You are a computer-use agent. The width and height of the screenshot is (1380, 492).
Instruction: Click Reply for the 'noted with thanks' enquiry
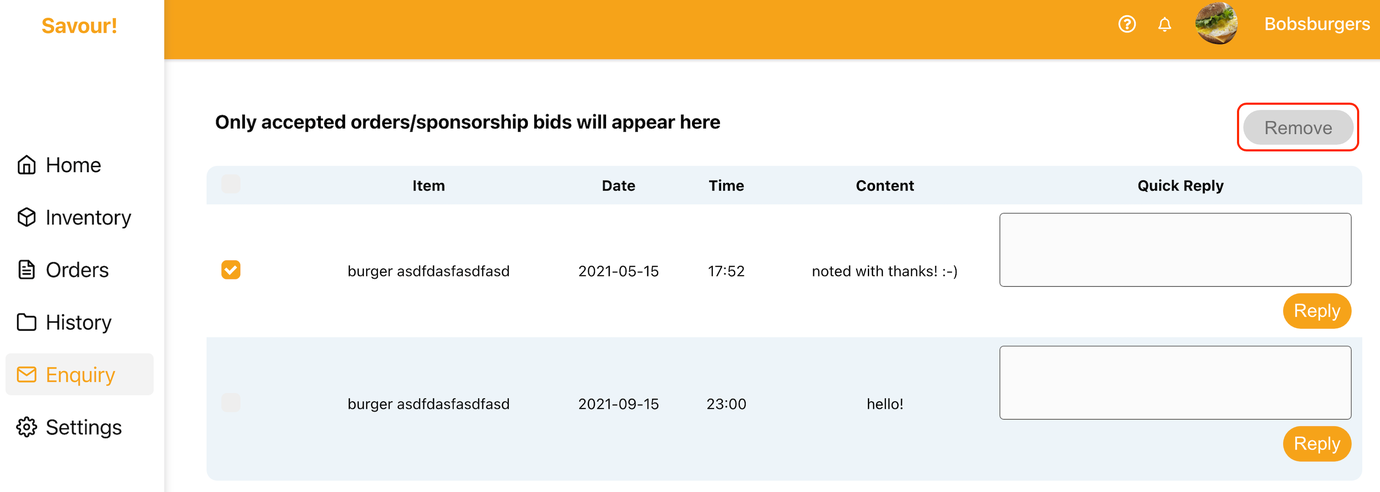1316,311
